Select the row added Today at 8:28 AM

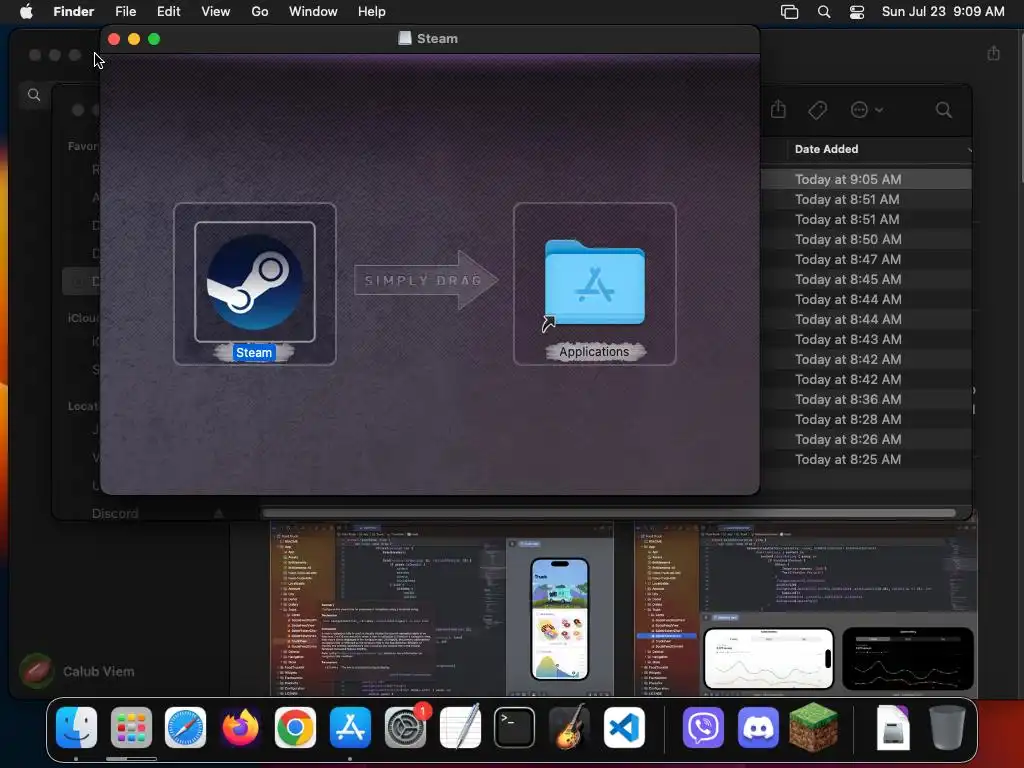(x=865, y=419)
